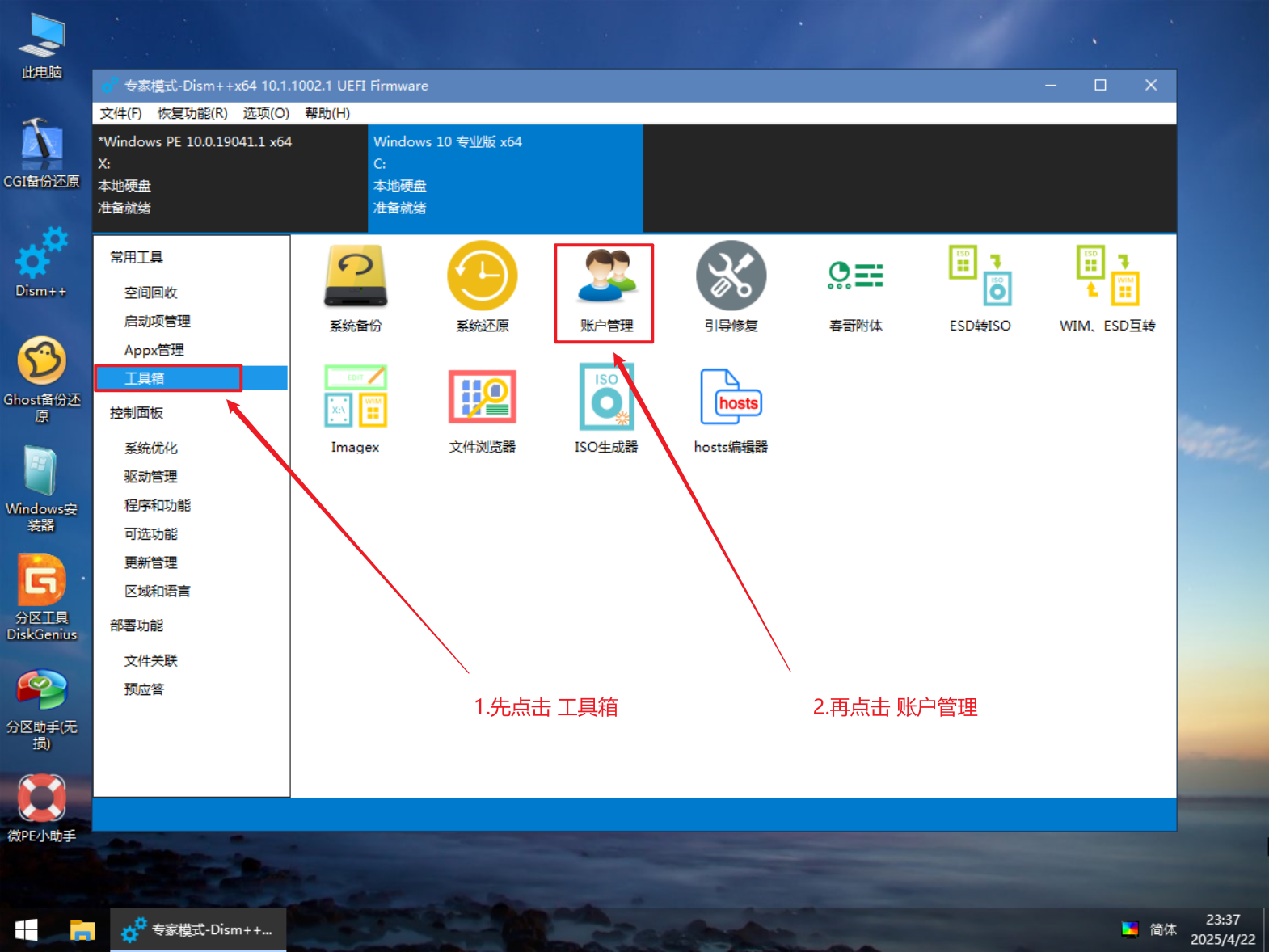Open the taskbar clock showing 23:37

click(1223, 929)
